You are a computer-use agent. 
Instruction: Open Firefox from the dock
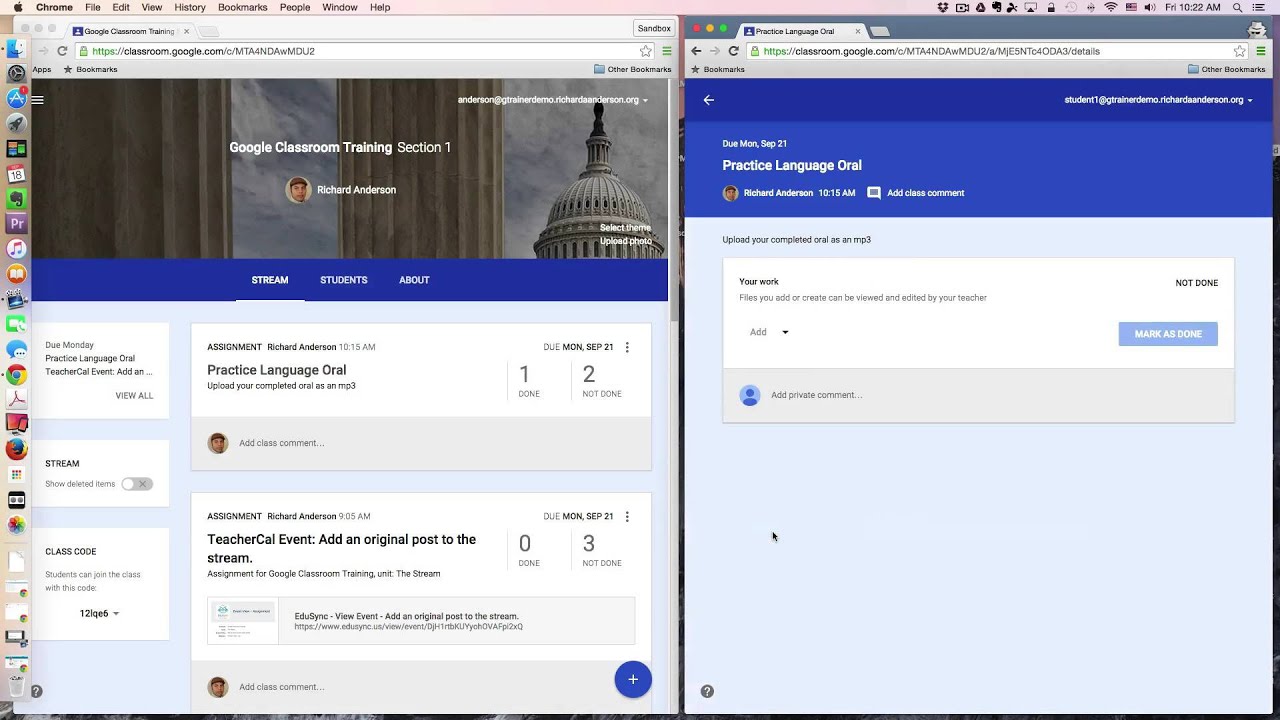point(16,449)
